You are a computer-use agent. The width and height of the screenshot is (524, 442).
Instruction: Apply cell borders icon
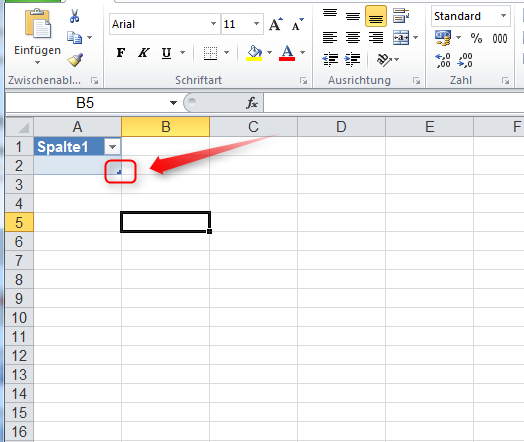(x=210, y=53)
